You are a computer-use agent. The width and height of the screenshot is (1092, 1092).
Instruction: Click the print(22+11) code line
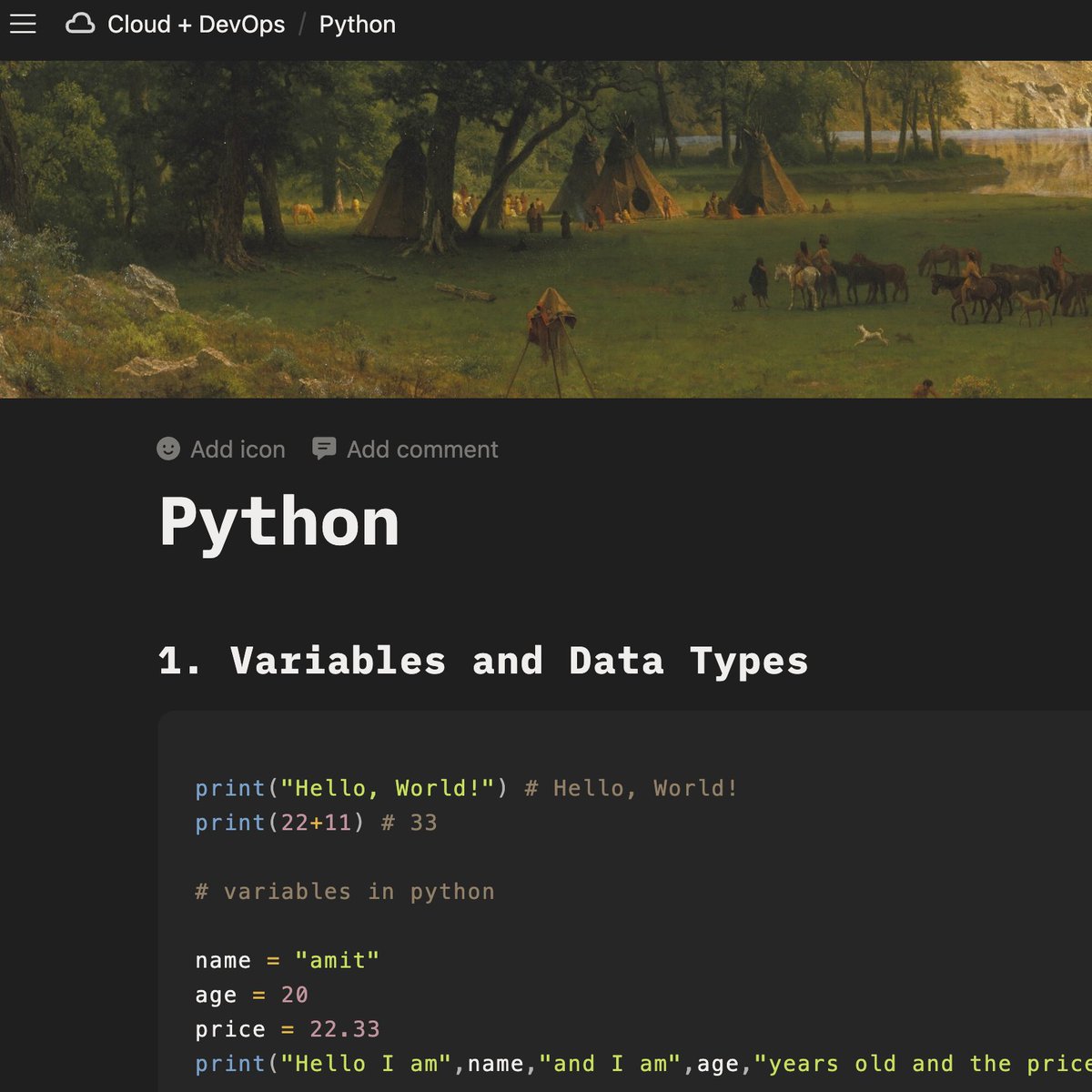pos(317,823)
